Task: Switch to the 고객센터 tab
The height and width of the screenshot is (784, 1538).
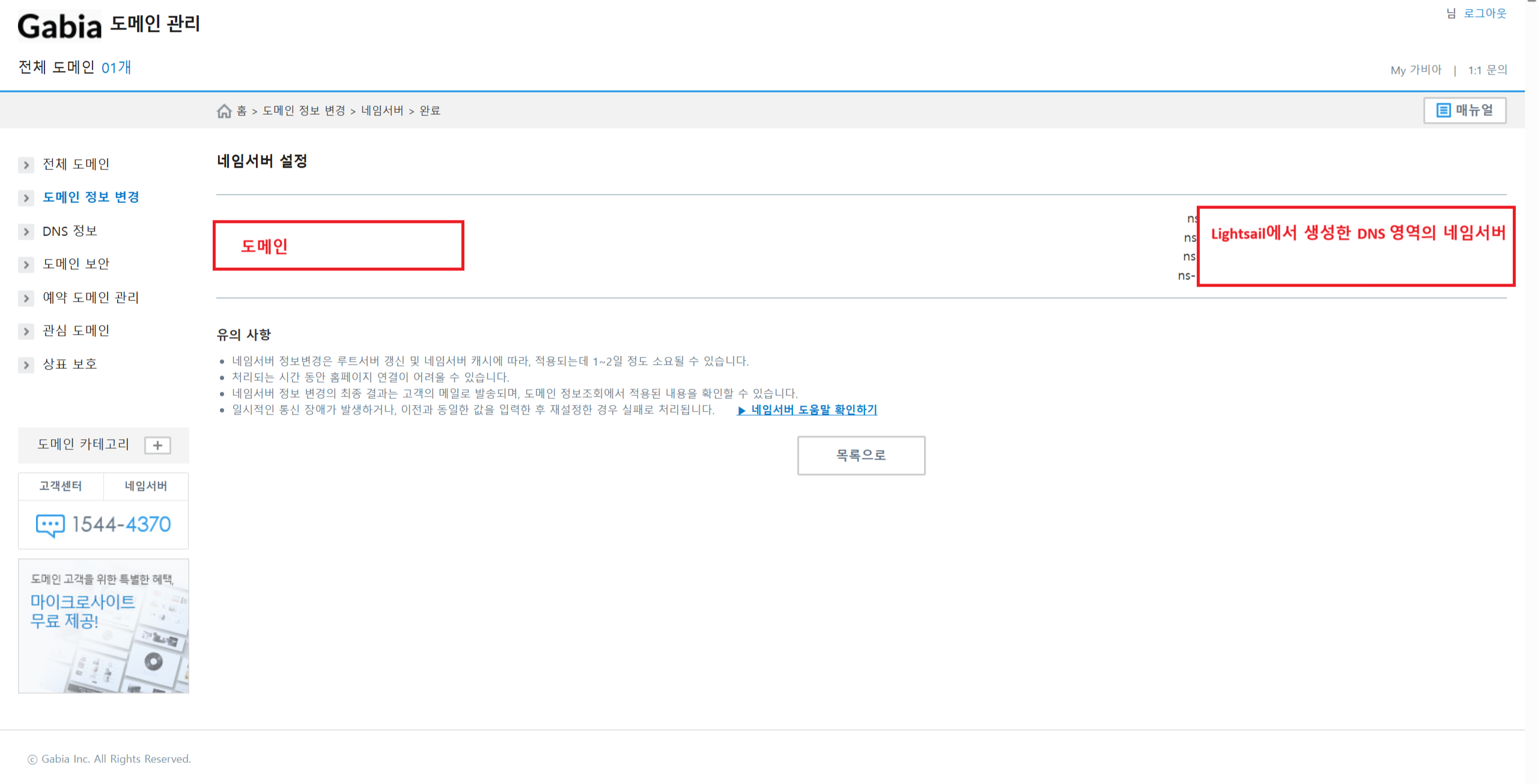Action: [x=61, y=486]
